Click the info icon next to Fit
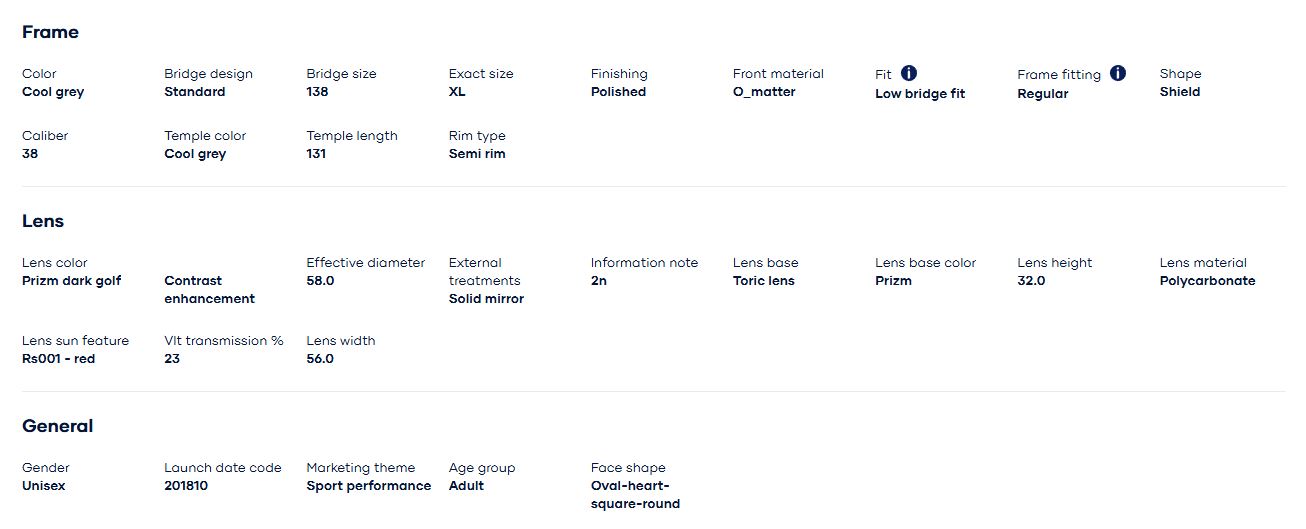Image resolution: width=1306 pixels, height=529 pixels. coord(909,73)
